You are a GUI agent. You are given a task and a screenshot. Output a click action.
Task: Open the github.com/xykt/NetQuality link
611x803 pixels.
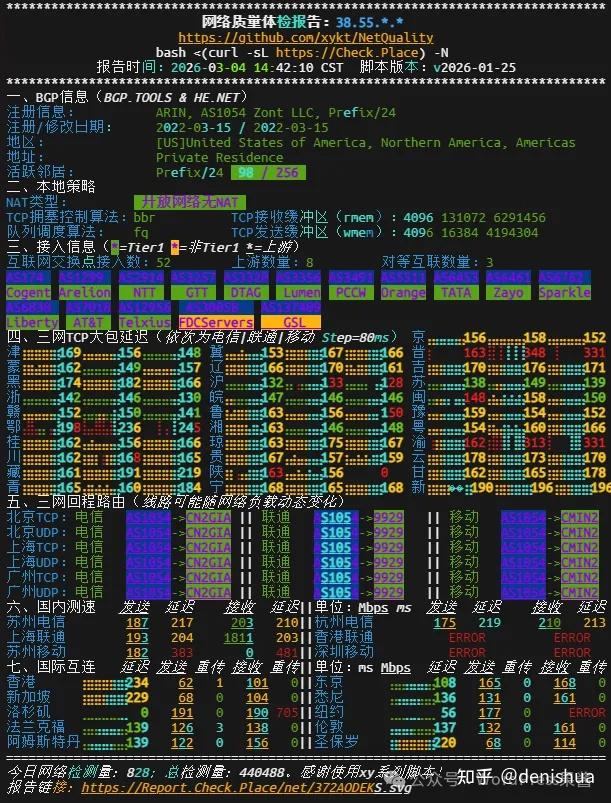[x=306, y=37]
